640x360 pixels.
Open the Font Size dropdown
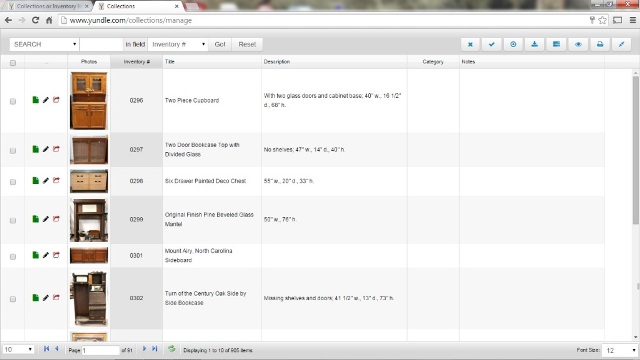pyautogui.click(x=620, y=350)
